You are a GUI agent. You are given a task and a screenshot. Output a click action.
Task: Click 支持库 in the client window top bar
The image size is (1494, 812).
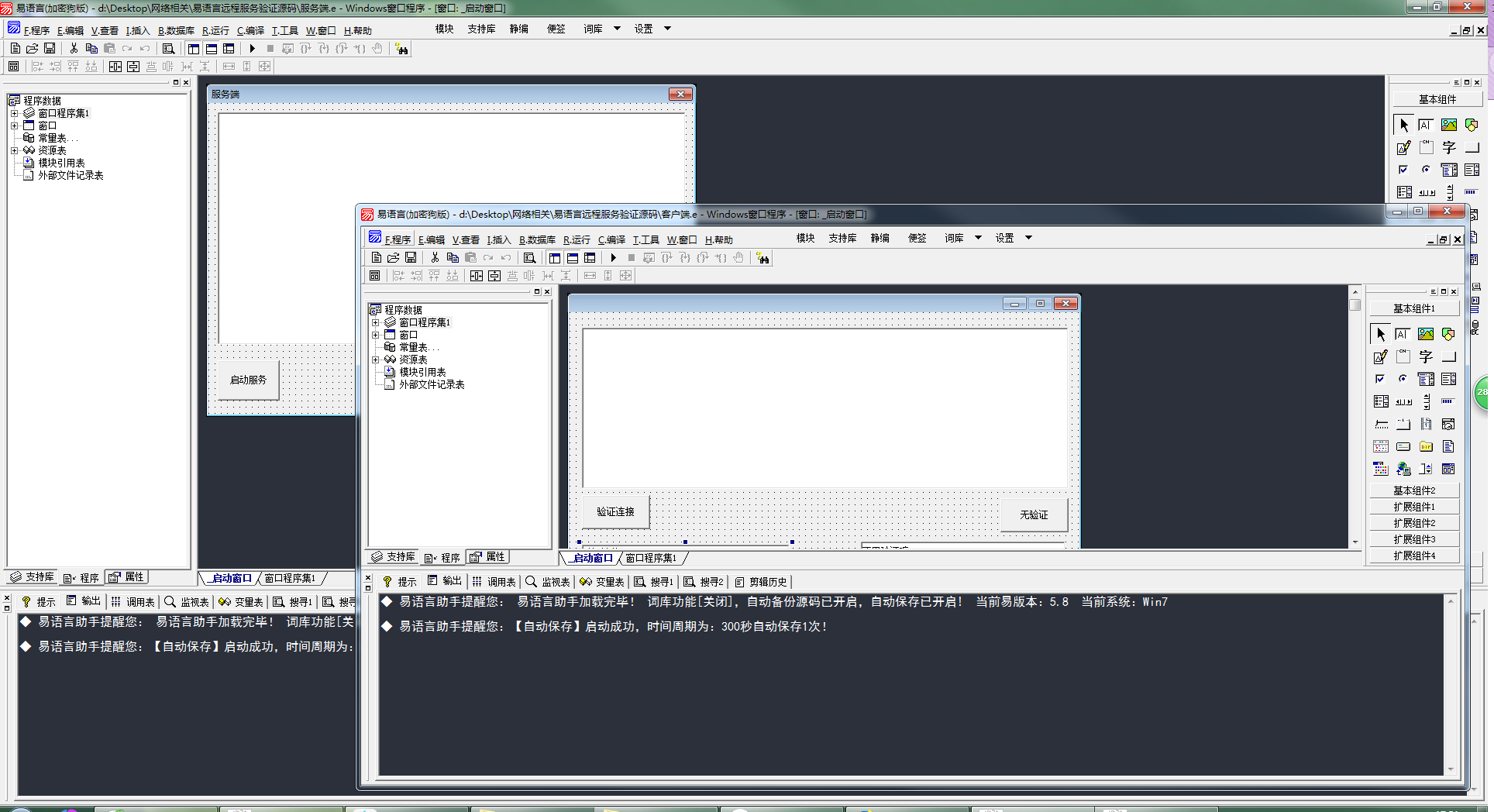[x=842, y=238]
